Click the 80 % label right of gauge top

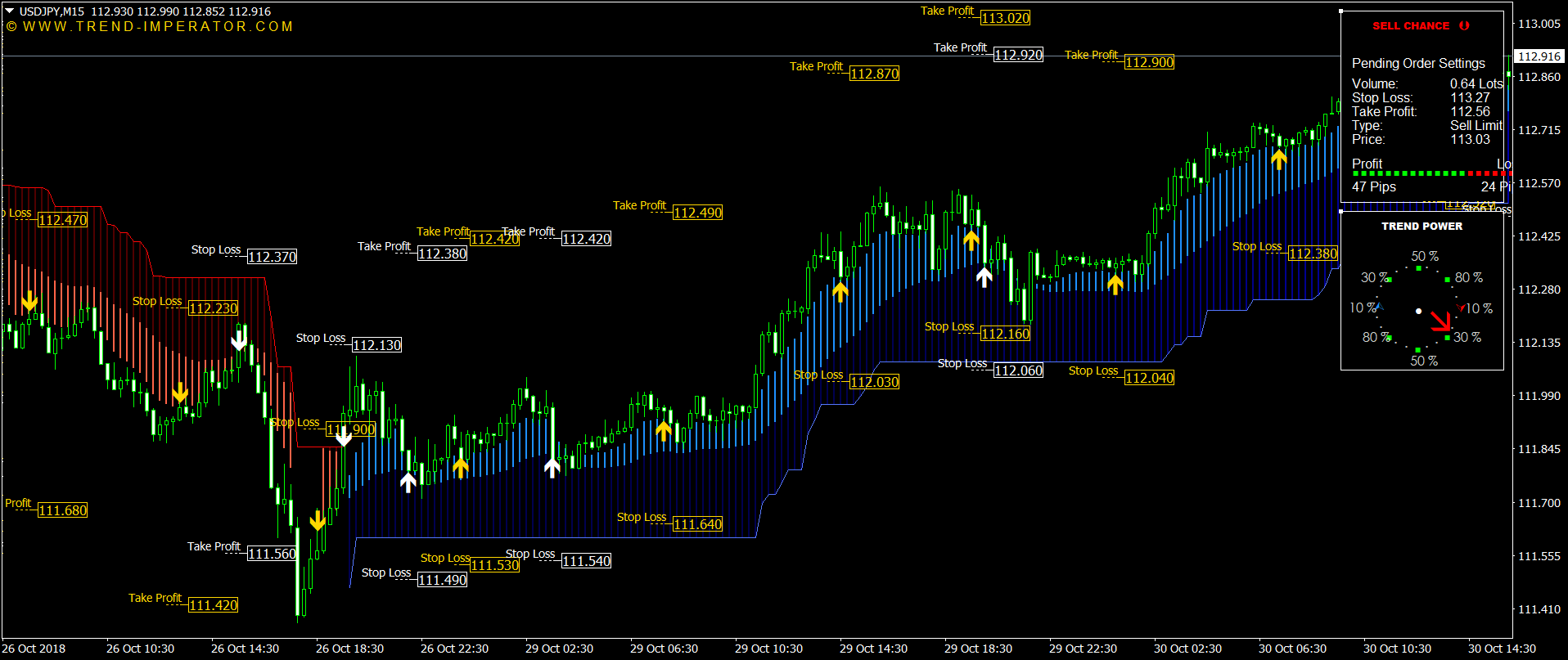tap(1469, 277)
